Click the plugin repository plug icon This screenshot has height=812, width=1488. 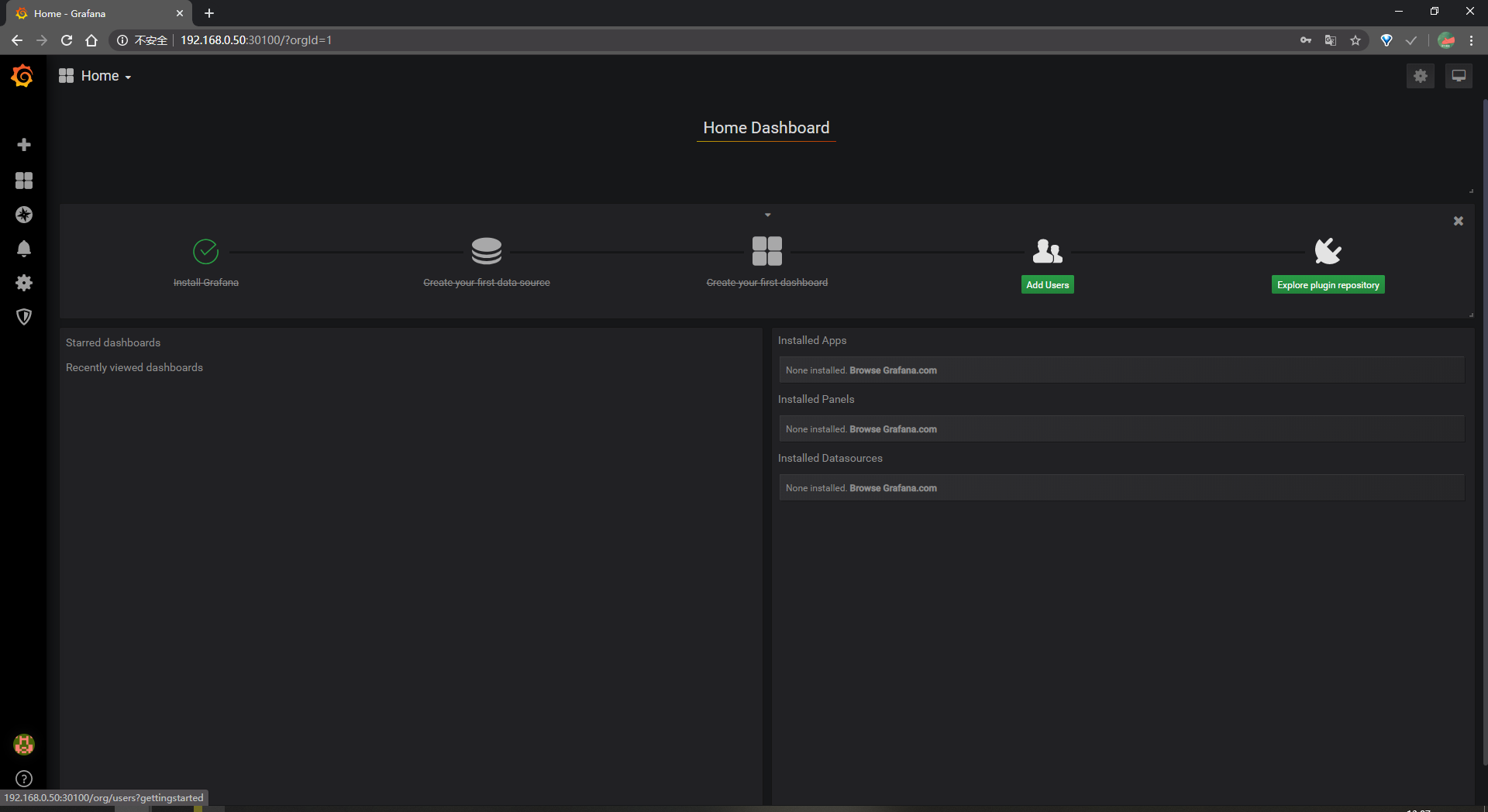click(x=1328, y=251)
